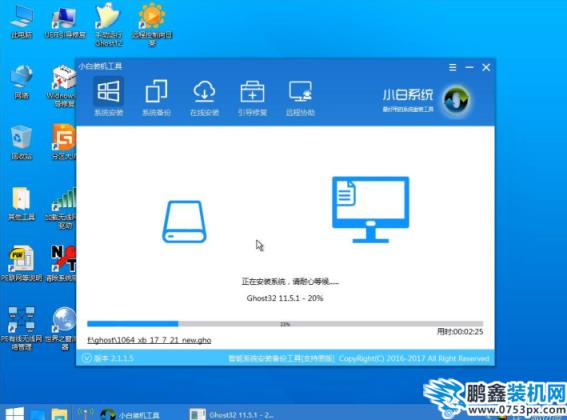567x420 pixels.
Task: Click the version check icon in footer
Action: (x=86, y=358)
